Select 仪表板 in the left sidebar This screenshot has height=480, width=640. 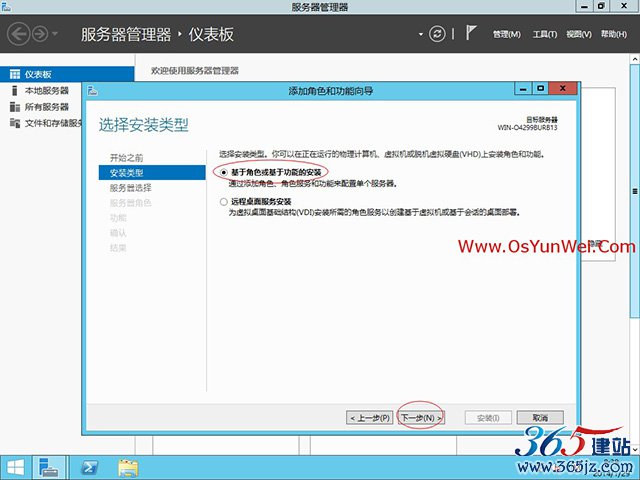coord(67,74)
